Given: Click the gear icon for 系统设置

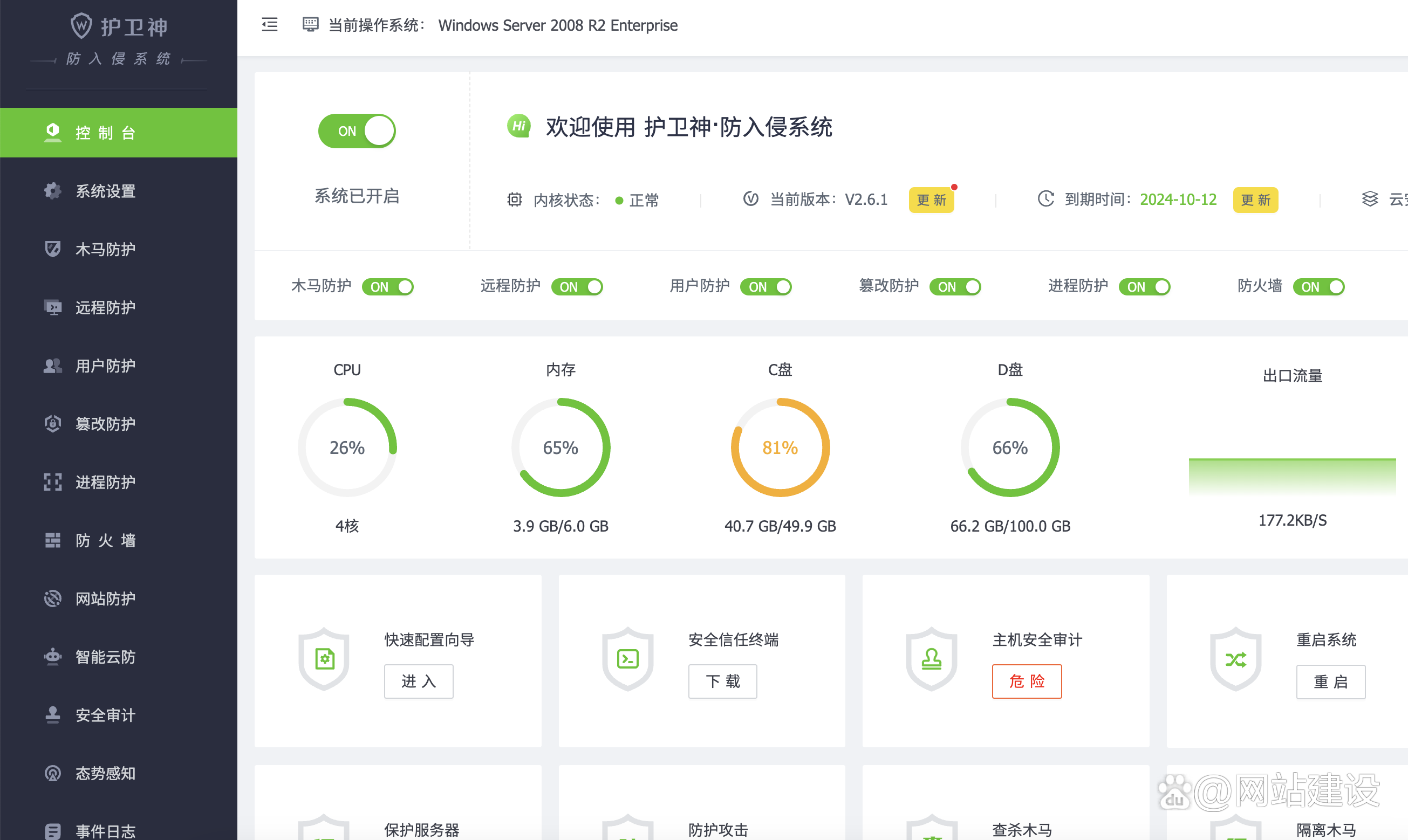Looking at the screenshot, I should pos(53,191).
